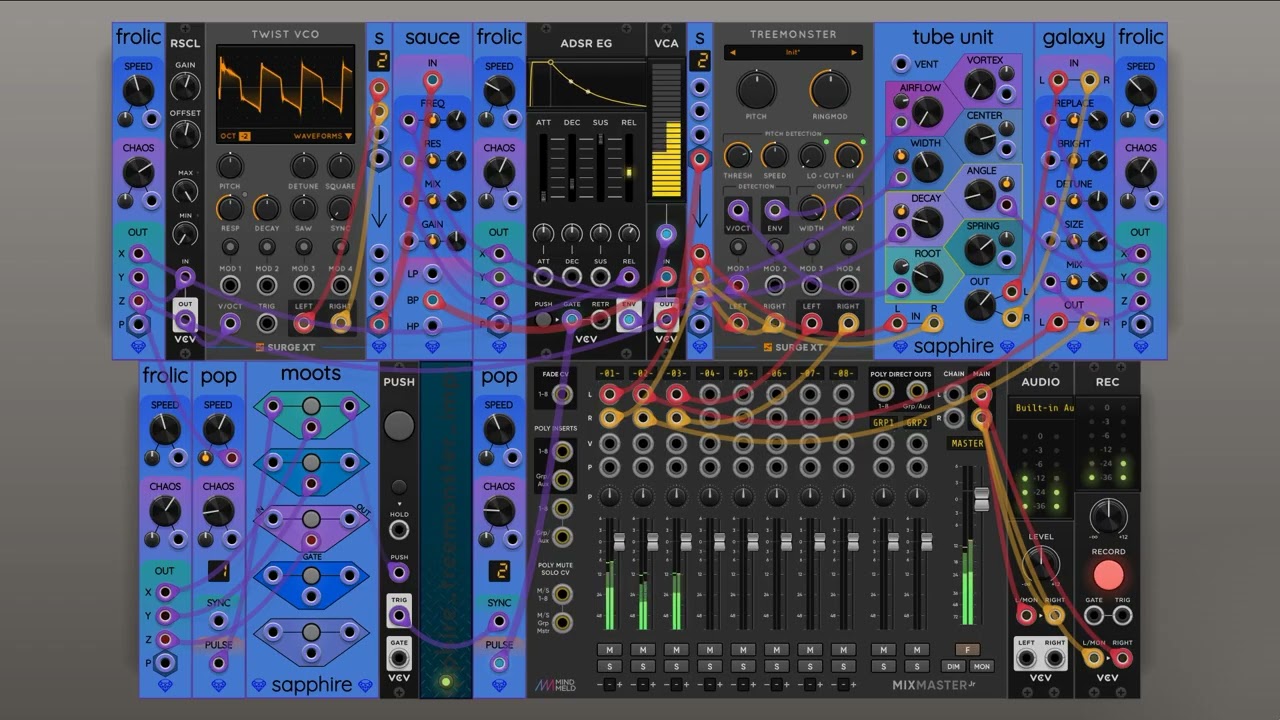The width and height of the screenshot is (1280, 720).
Task: Click the ADSR EG envelope curve display
Action: pos(586,84)
